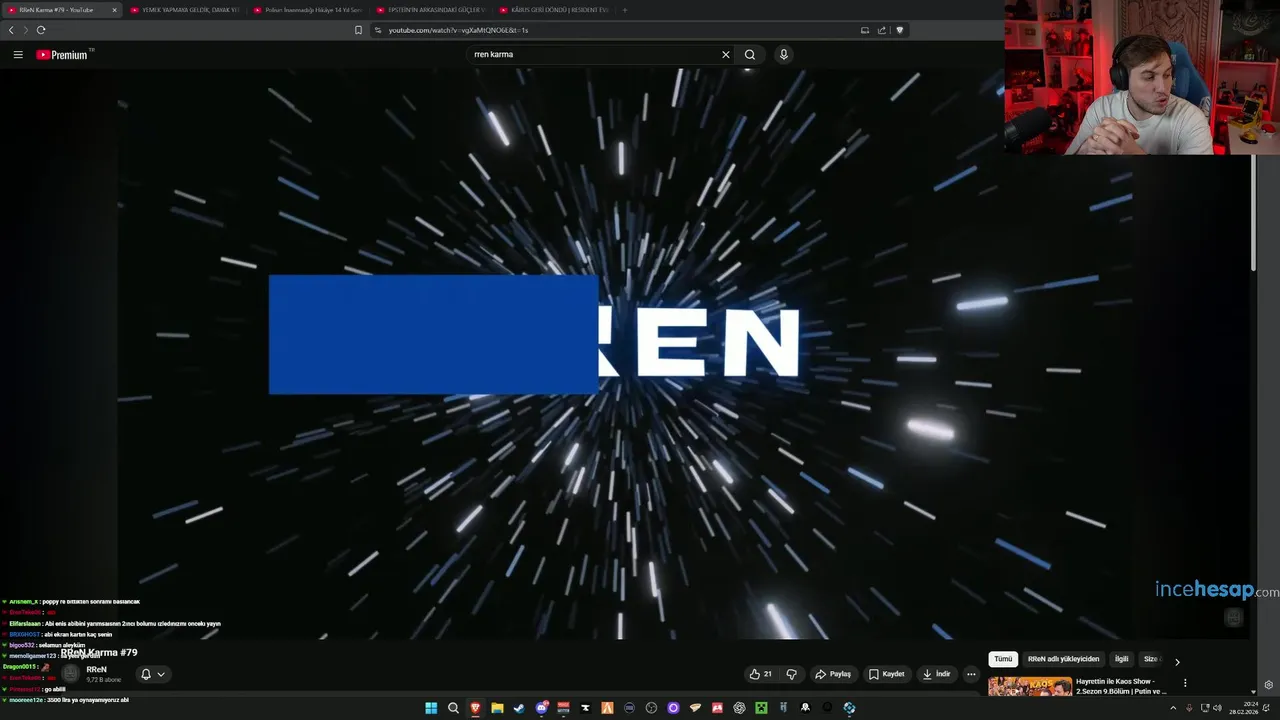Image resolution: width=1280 pixels, height=720 pixels.
Task: Switch to the 'Polisin İnanmadığı Hikâye' tab
Action: pyautogui.click(x=307, y=10)
